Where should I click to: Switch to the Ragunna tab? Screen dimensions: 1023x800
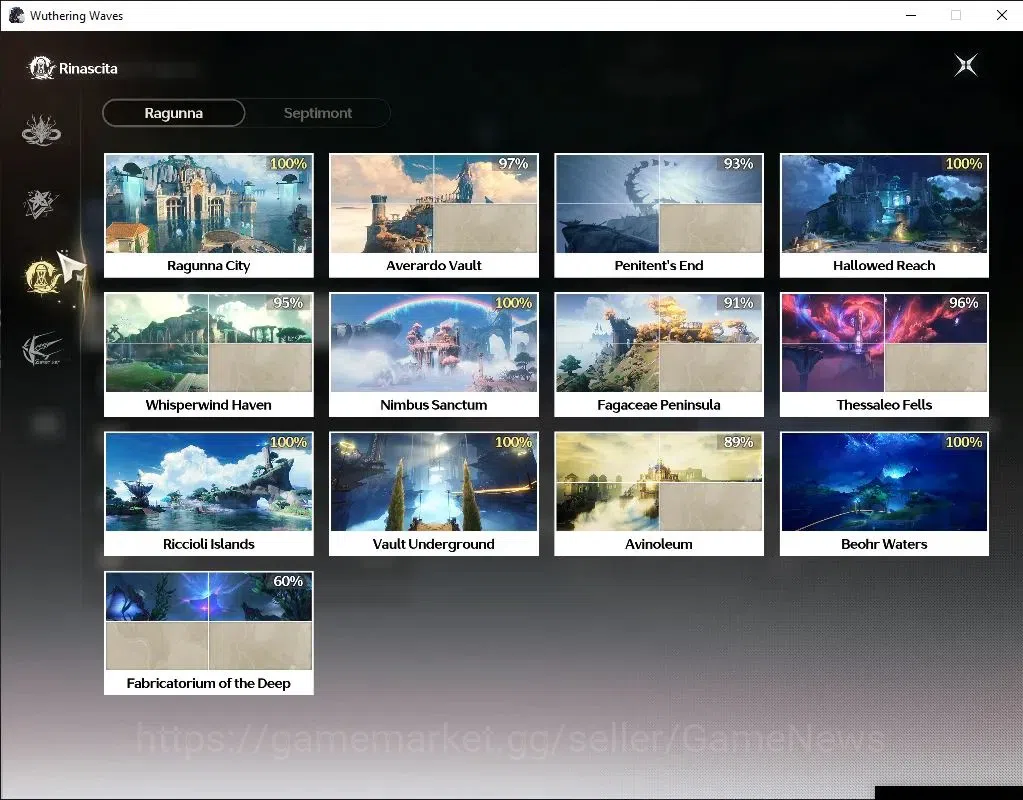pos(174,113)
